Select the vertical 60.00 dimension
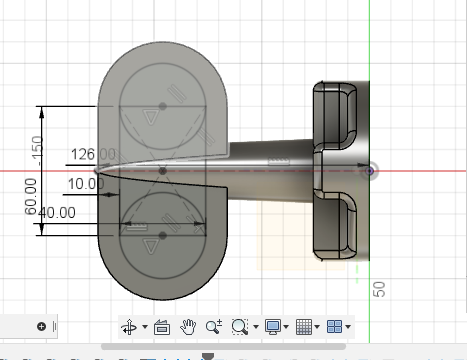This screenshot has width=467, height=360. (31, 196)
